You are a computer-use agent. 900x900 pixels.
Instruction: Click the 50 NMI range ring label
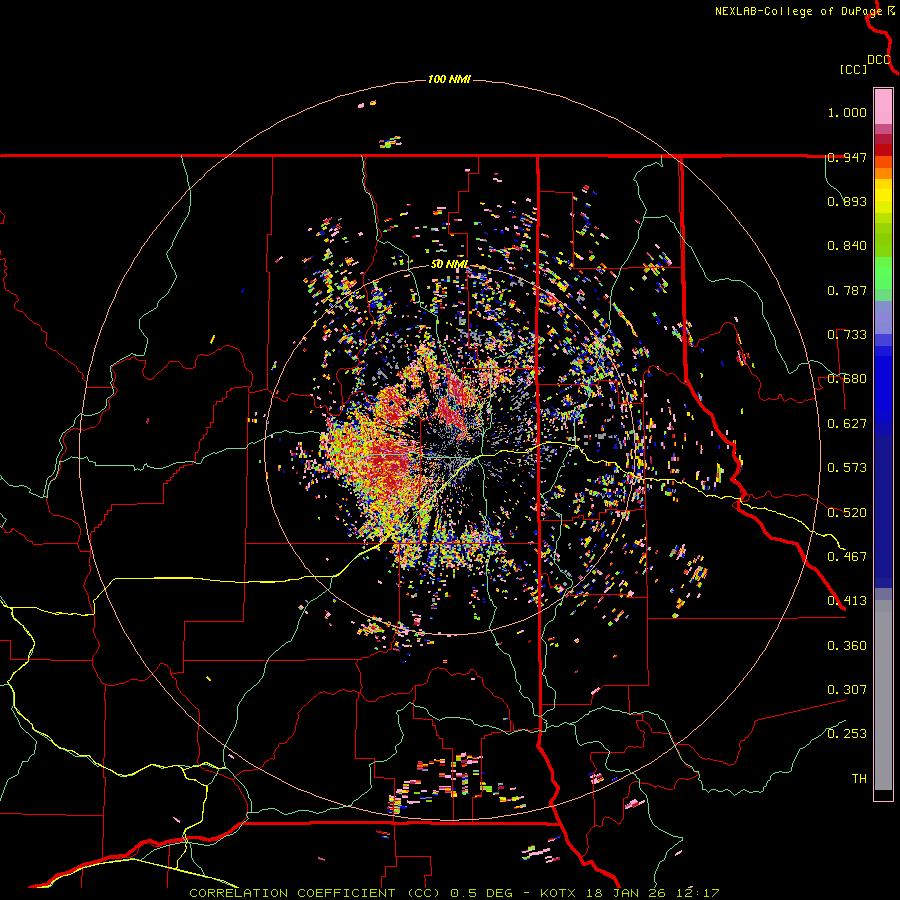click(449, 264)
